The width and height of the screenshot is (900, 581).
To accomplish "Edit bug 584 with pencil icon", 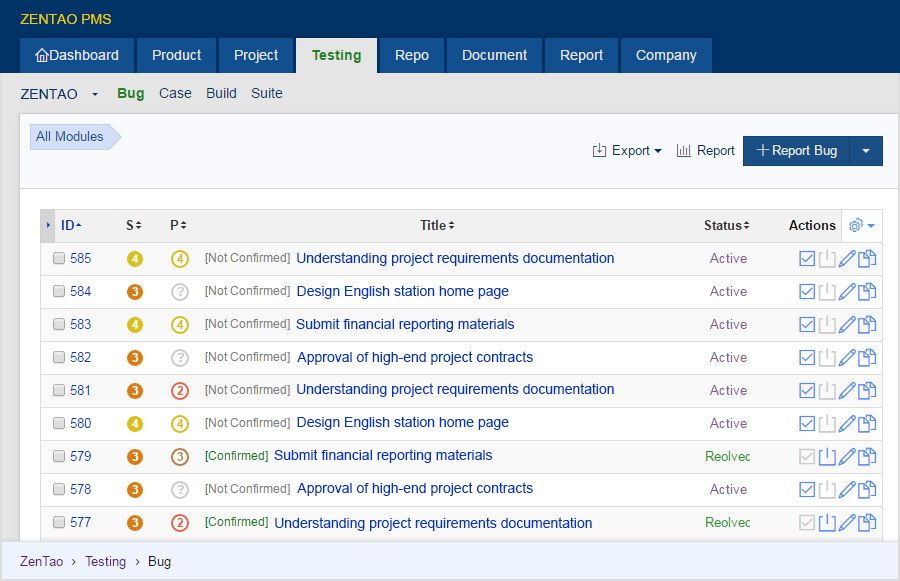I will click(847, 292).
